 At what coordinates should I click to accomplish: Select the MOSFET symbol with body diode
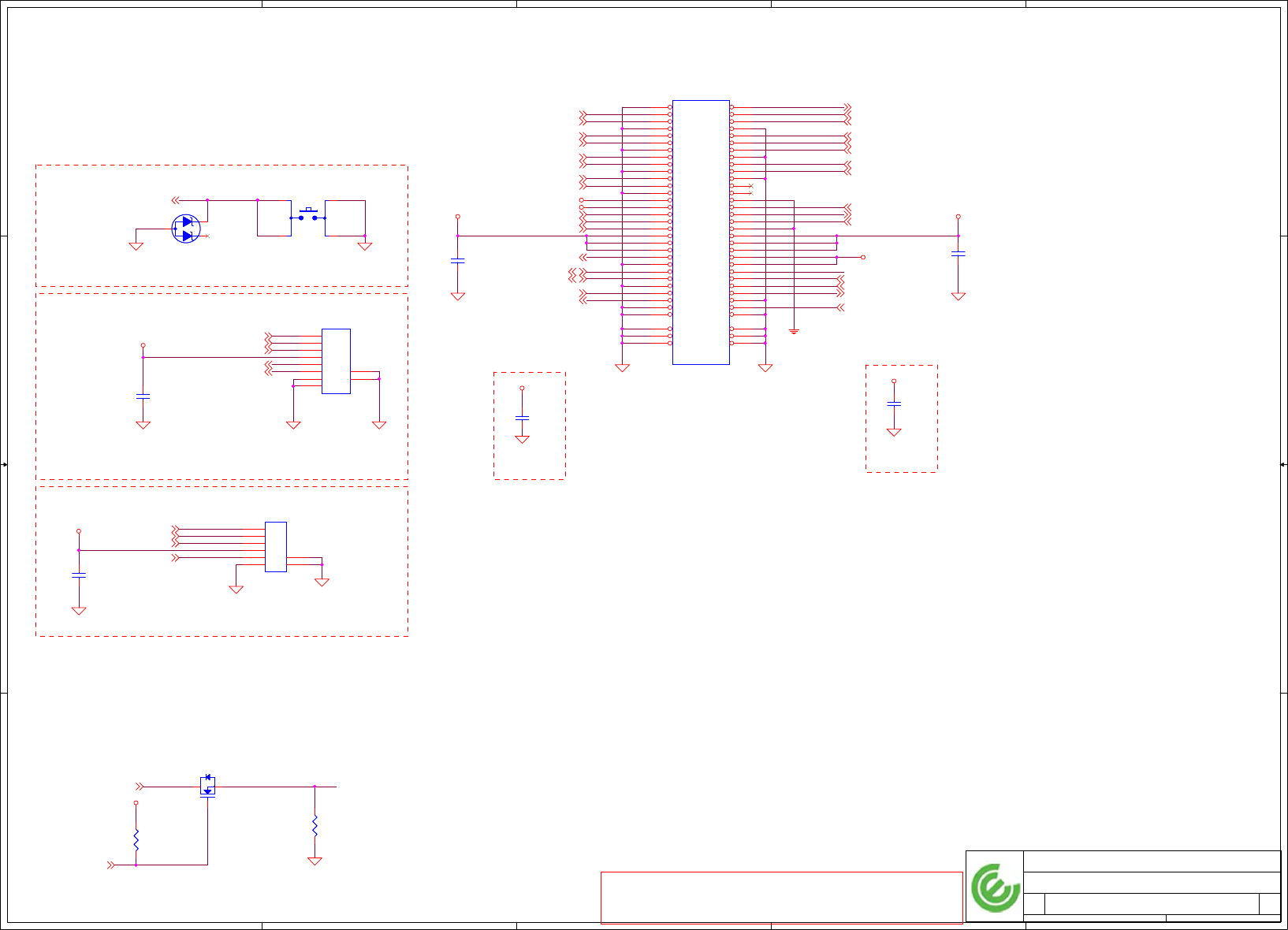click(x=207, y=787)
